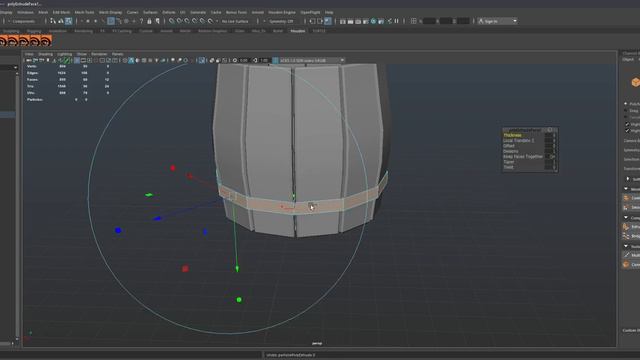Click the question mark icon in status line

(x=142, y=21)
